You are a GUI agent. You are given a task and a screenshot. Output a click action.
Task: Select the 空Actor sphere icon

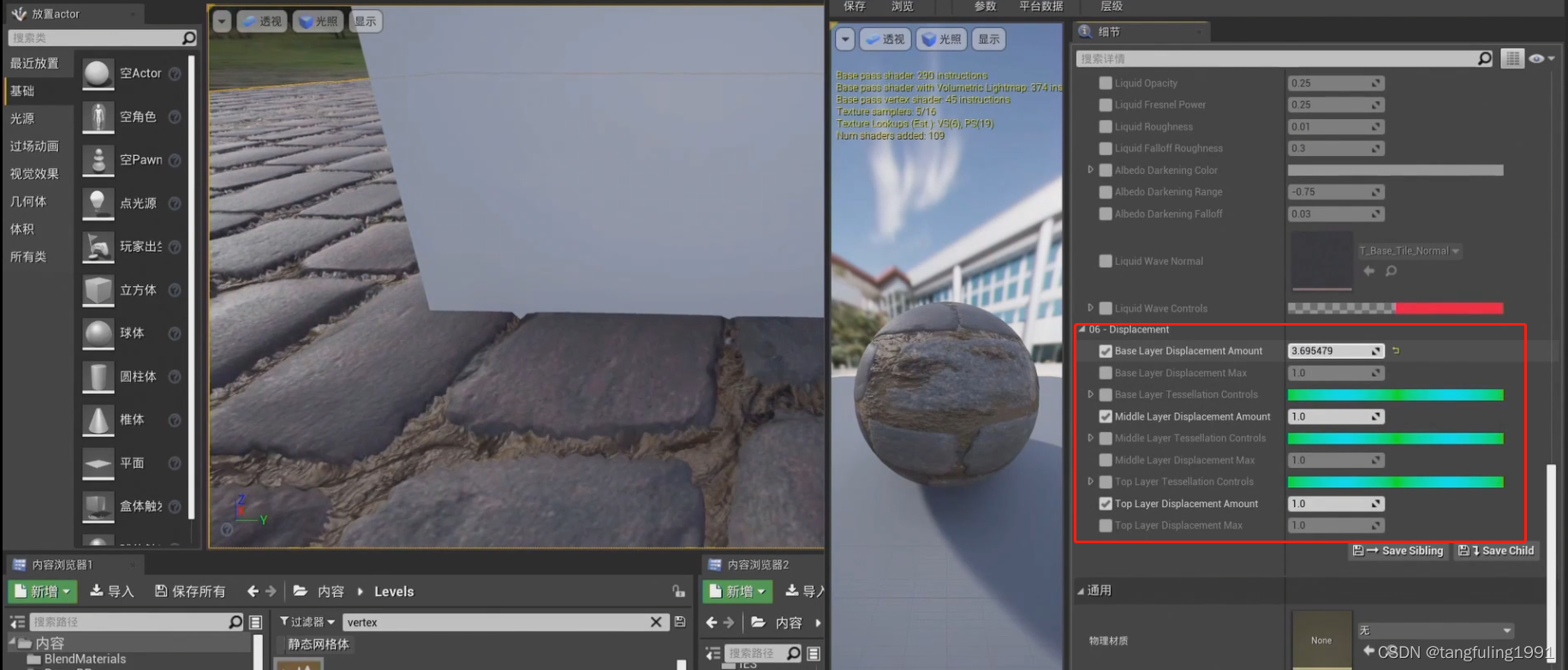98,74
